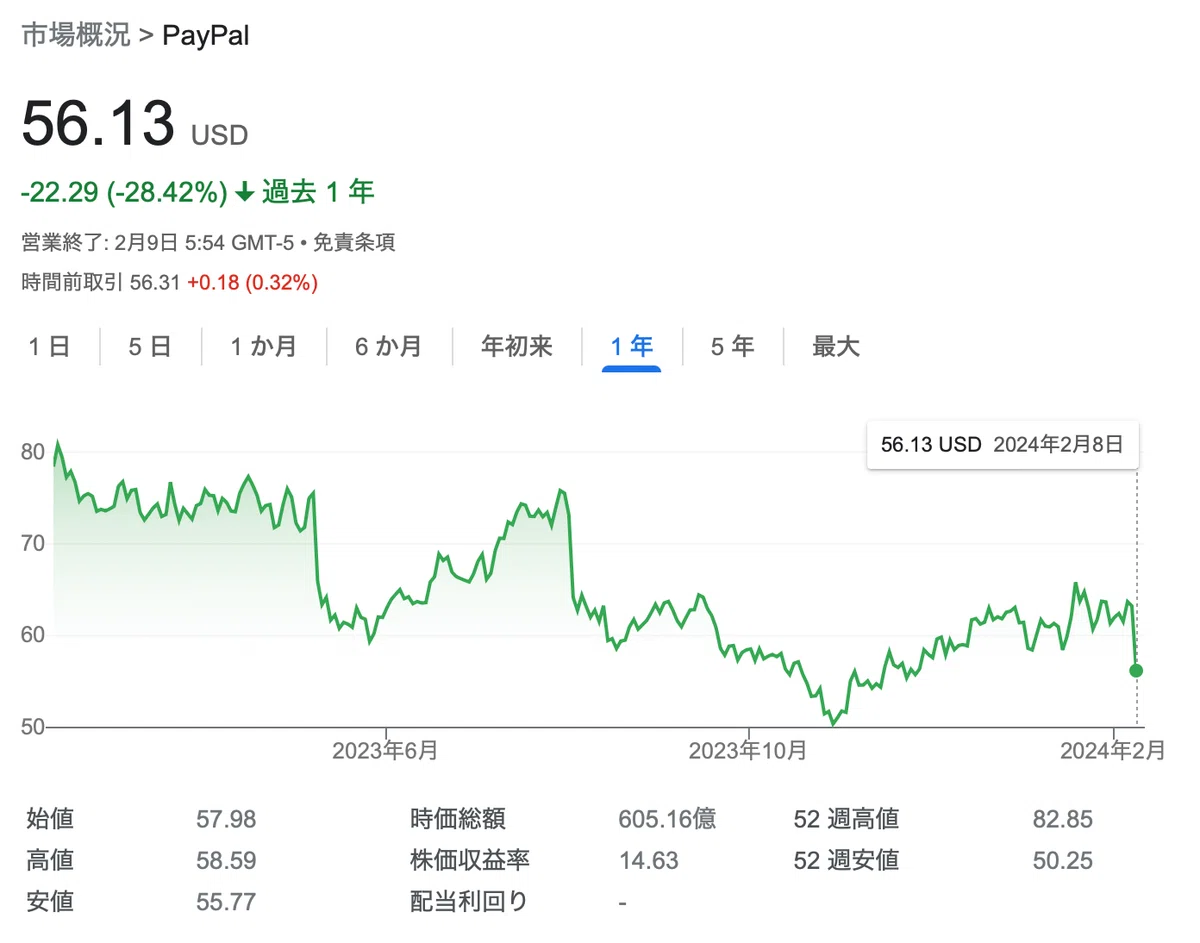Image resolution: width=1200 pixels, height=943 pixels.
Task: Click the large 56.13 price
Action: (98, 125)
